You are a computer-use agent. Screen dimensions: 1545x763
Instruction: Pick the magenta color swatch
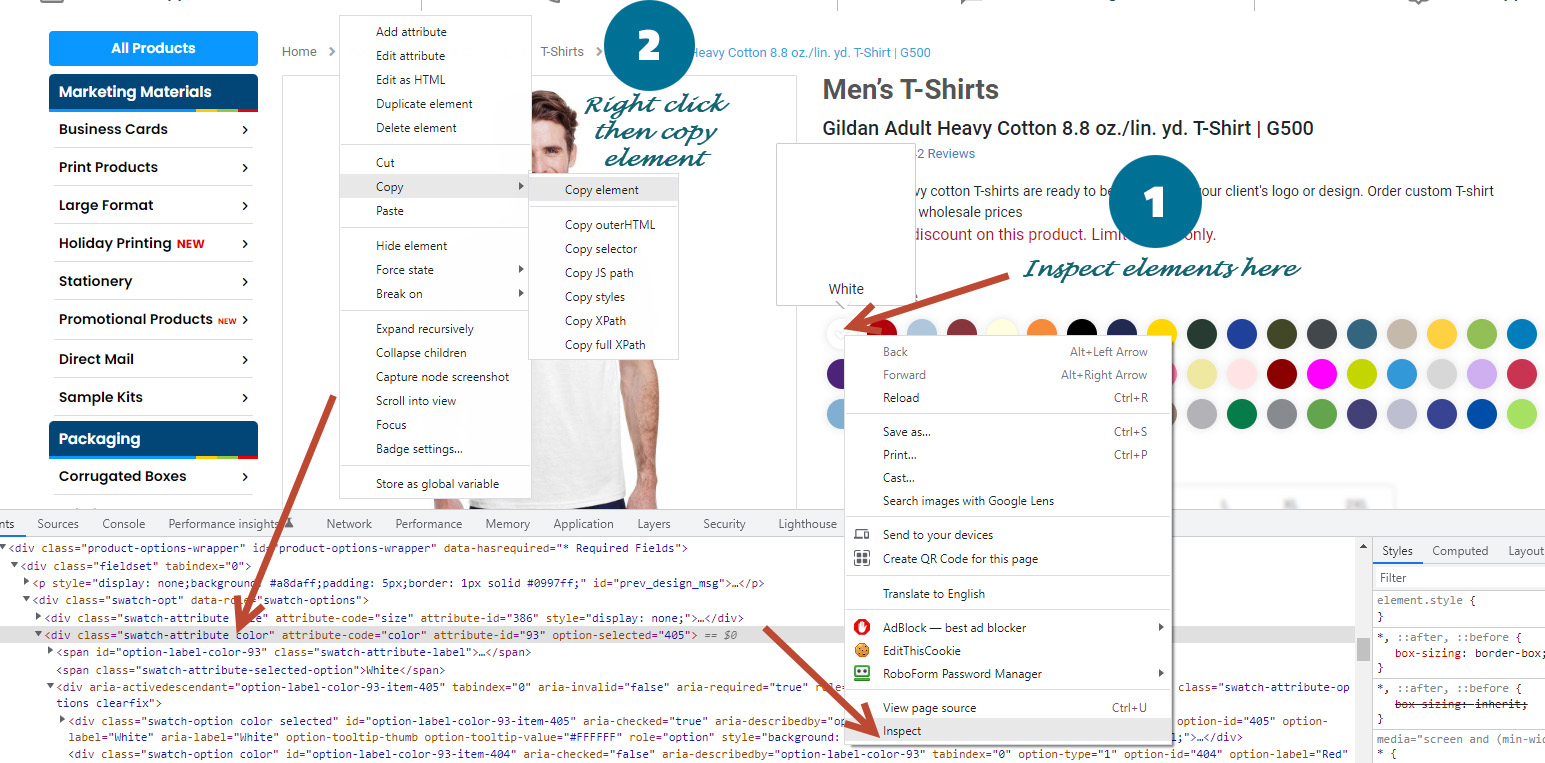pos(1322,374)
